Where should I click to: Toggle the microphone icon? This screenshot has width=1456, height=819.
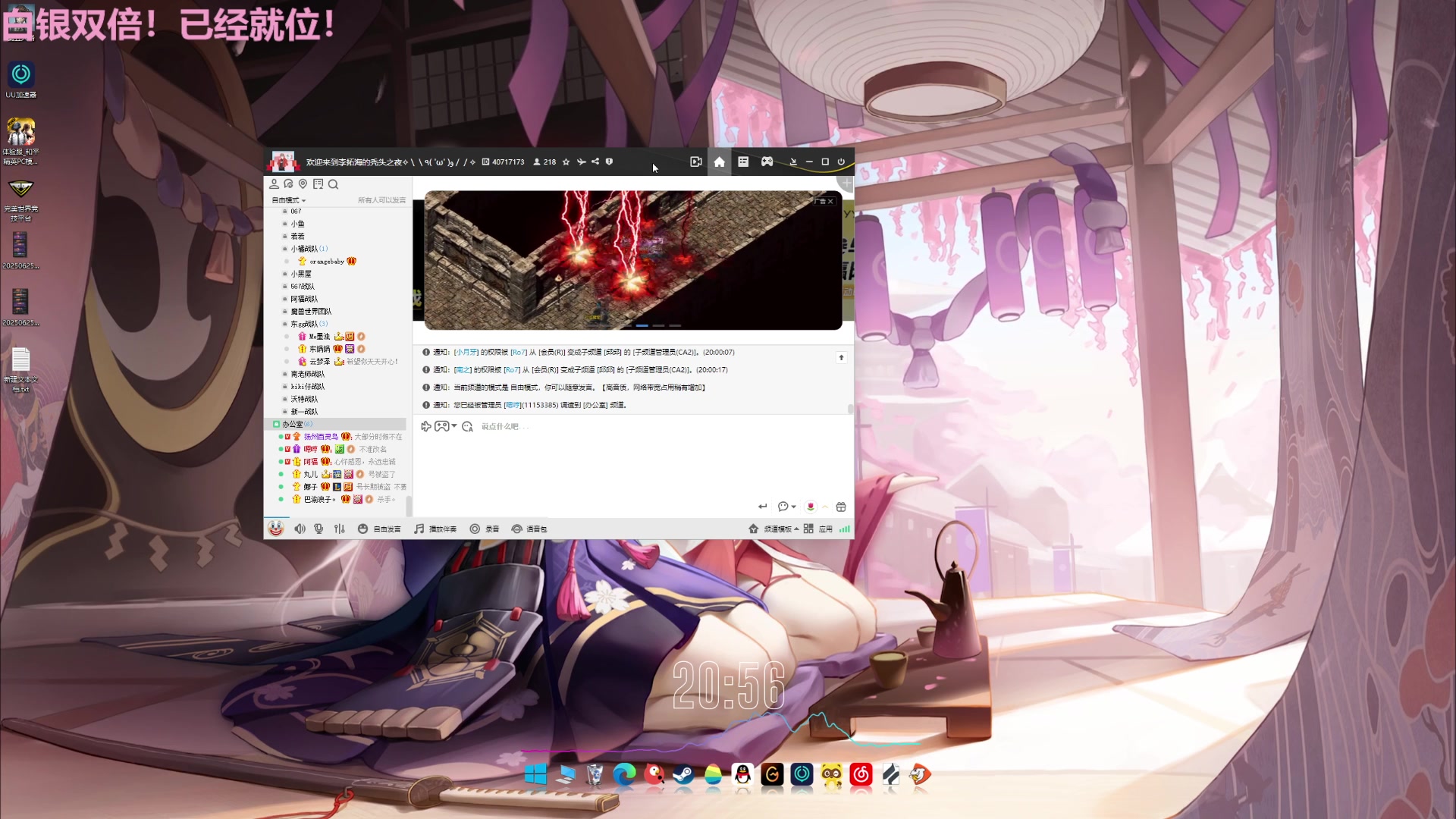[318, 529]
